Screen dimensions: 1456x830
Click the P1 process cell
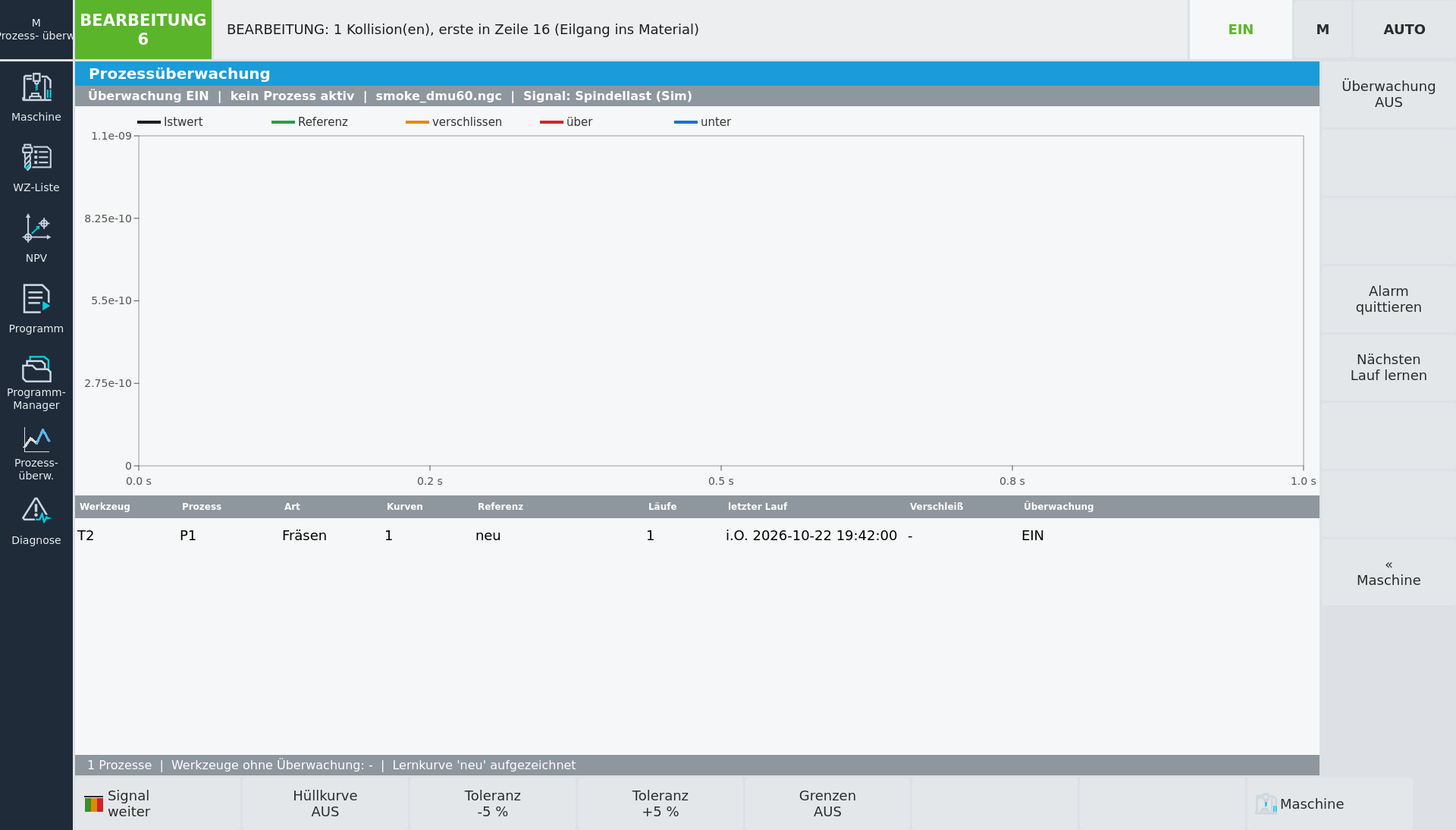pos(188,536)
